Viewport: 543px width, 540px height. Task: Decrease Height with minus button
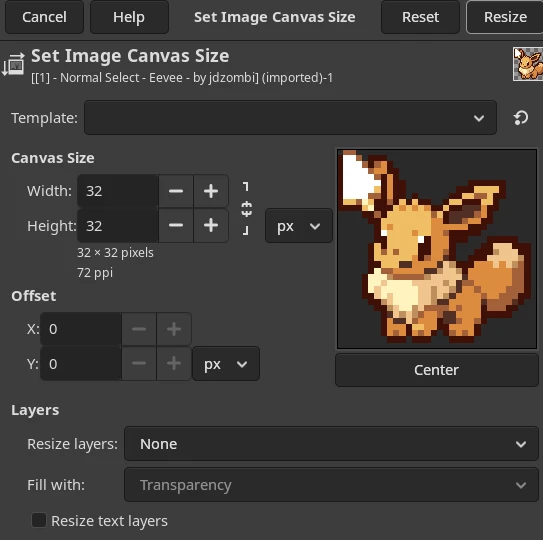(x=176, y=226)
